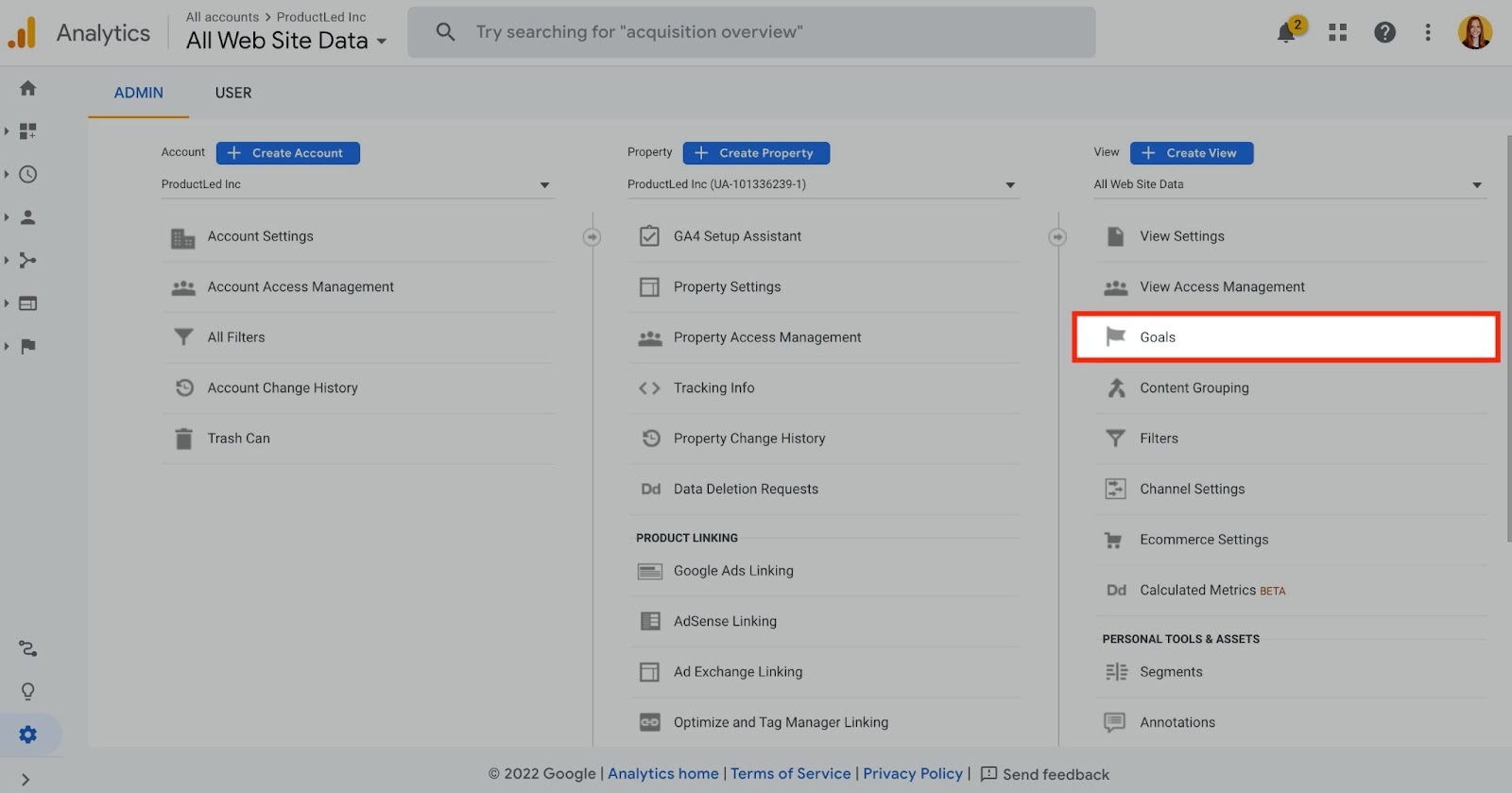
Task: Click Send feedback in the footer
Action: (1045, 774)
